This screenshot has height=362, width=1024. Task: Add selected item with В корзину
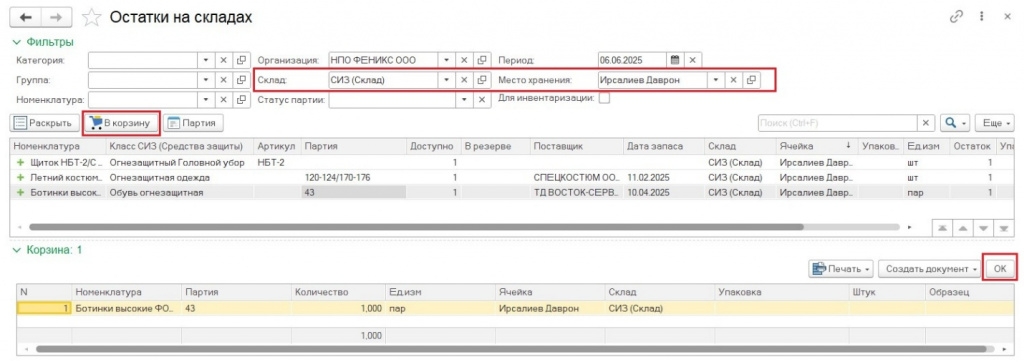(x=122, y=123)
